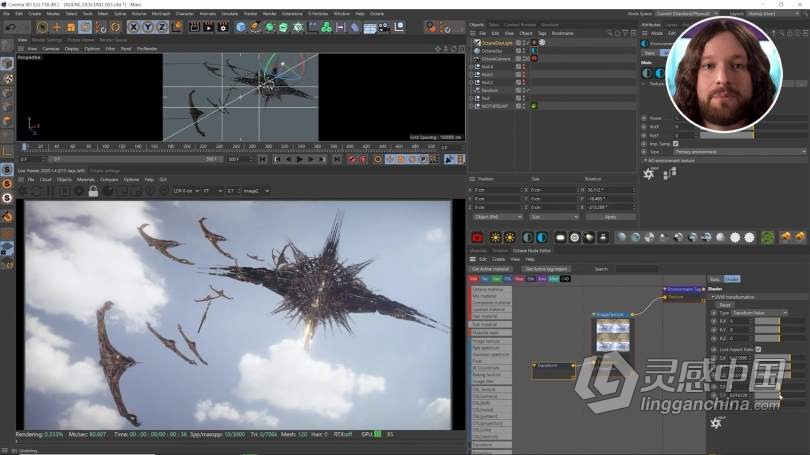Click Get Active material button
The height and width of the screenshot is (455, 810).
coord(490,269)
